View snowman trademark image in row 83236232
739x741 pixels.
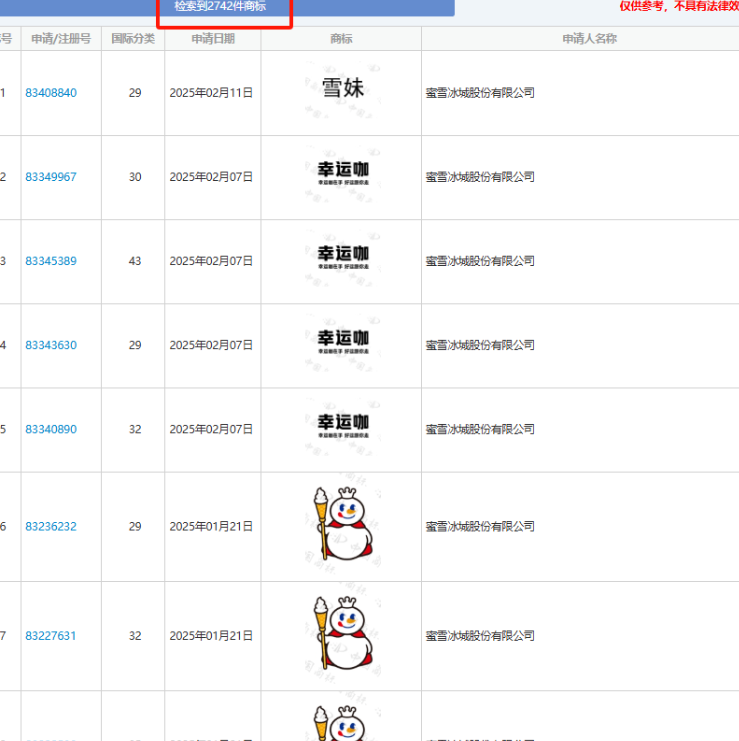click(343, 524)
